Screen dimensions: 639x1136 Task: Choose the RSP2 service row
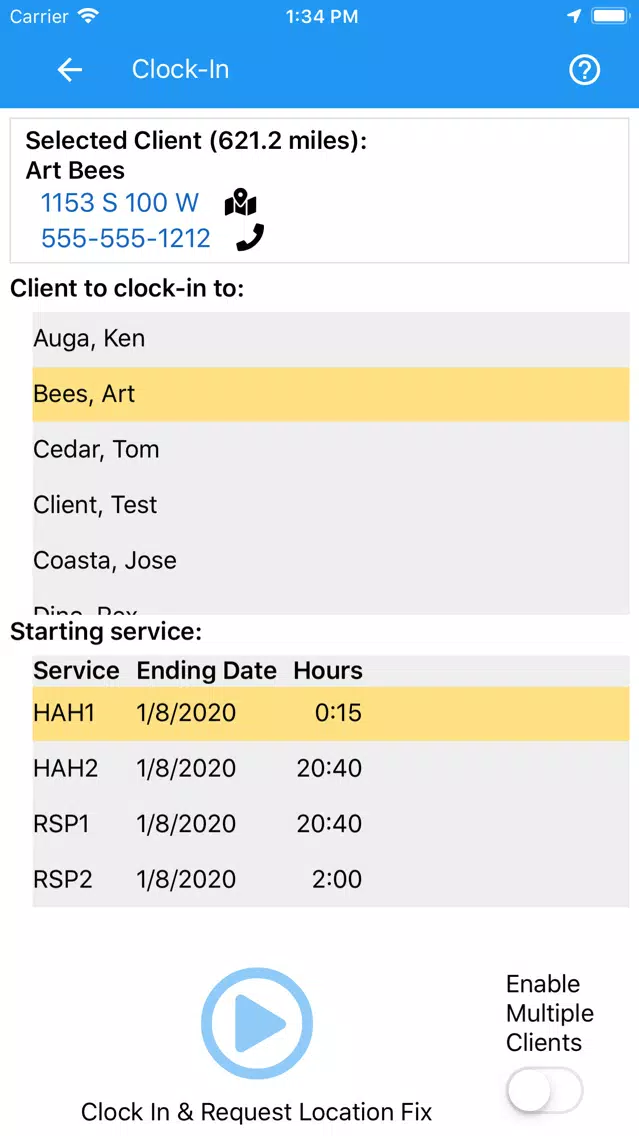tap(330, 880)
